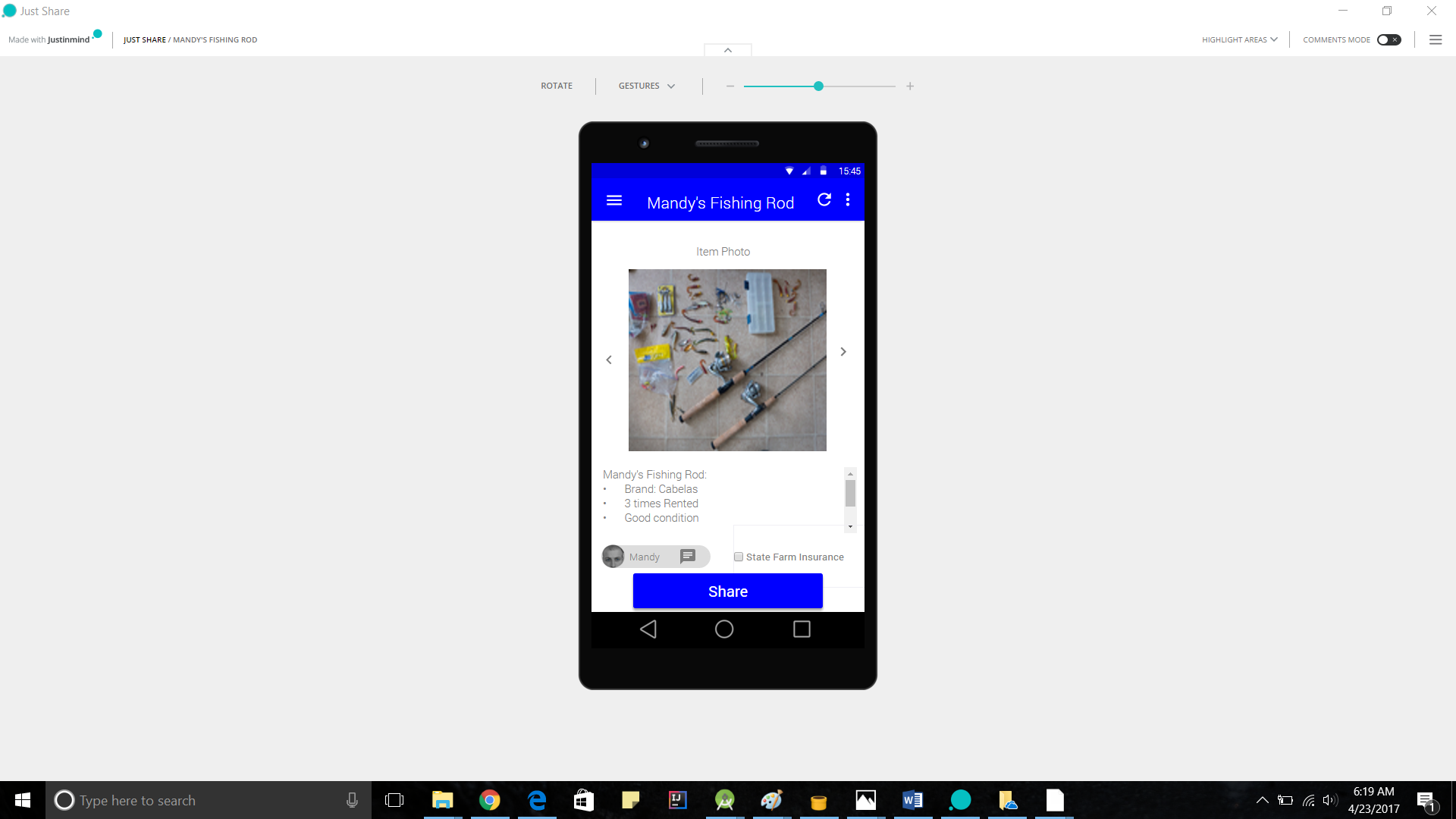Expand the Gestures dropdown
This screenshot has width=1456, height=819.
click(x=646, y=86)
